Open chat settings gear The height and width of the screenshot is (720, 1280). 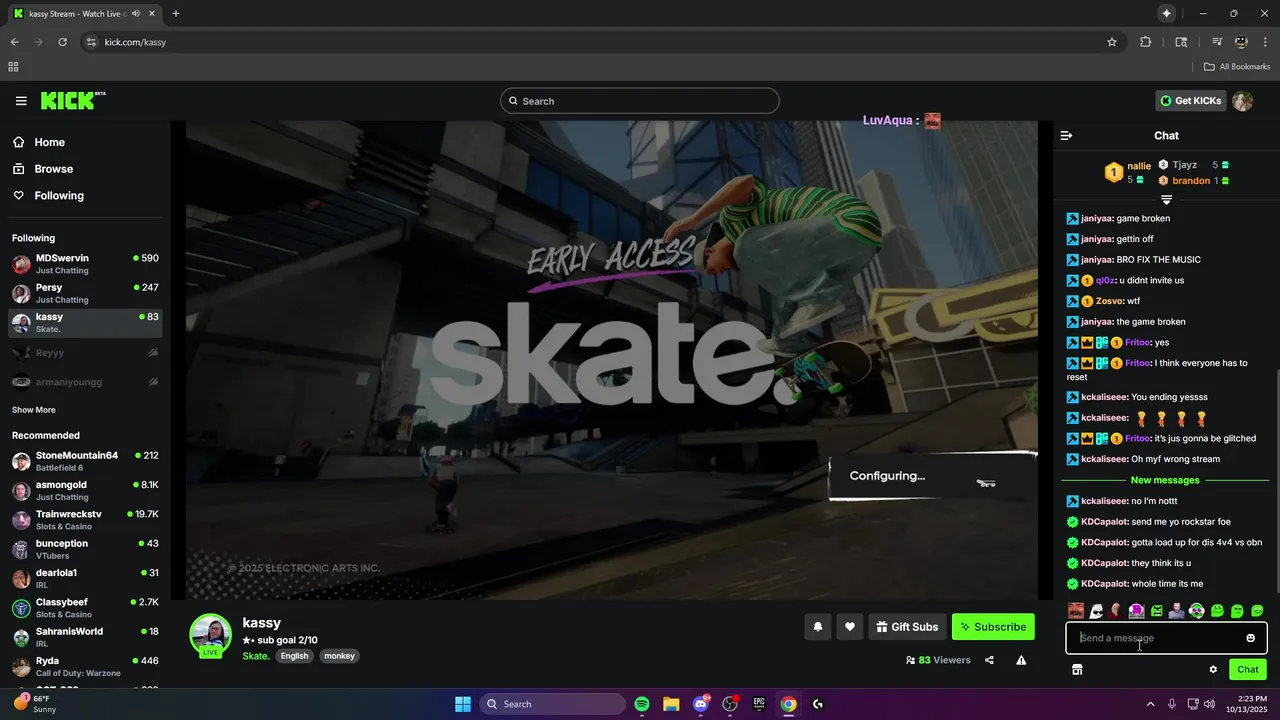(x=1213, y=670)
